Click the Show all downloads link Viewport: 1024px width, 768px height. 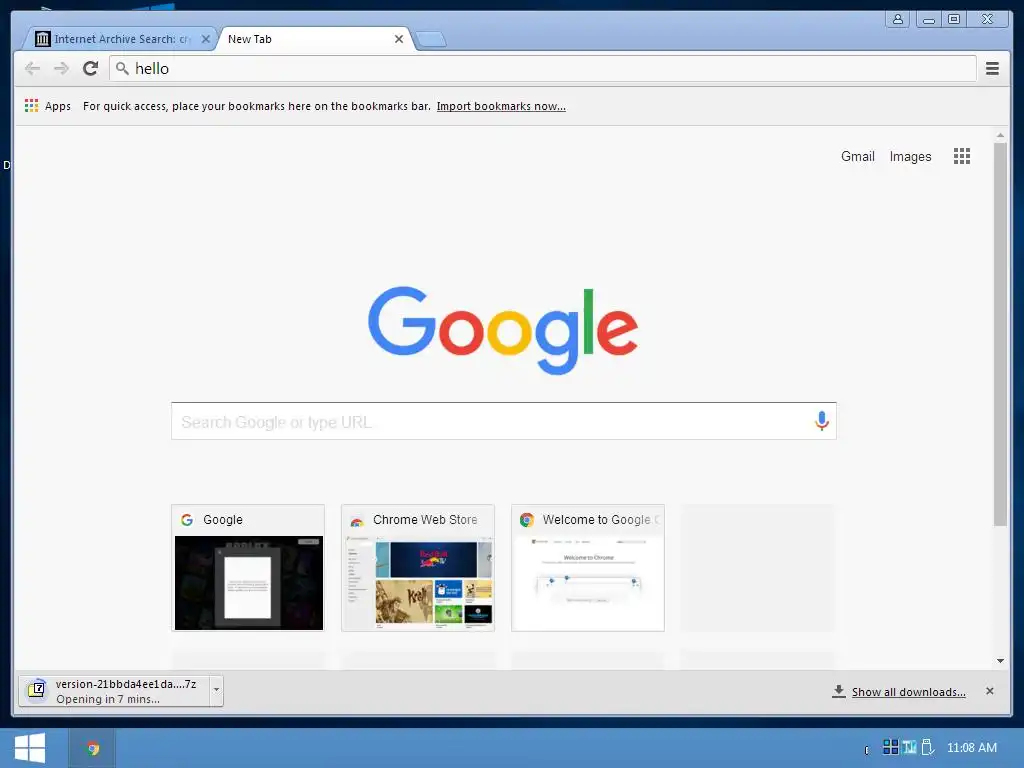click(908, 692)
